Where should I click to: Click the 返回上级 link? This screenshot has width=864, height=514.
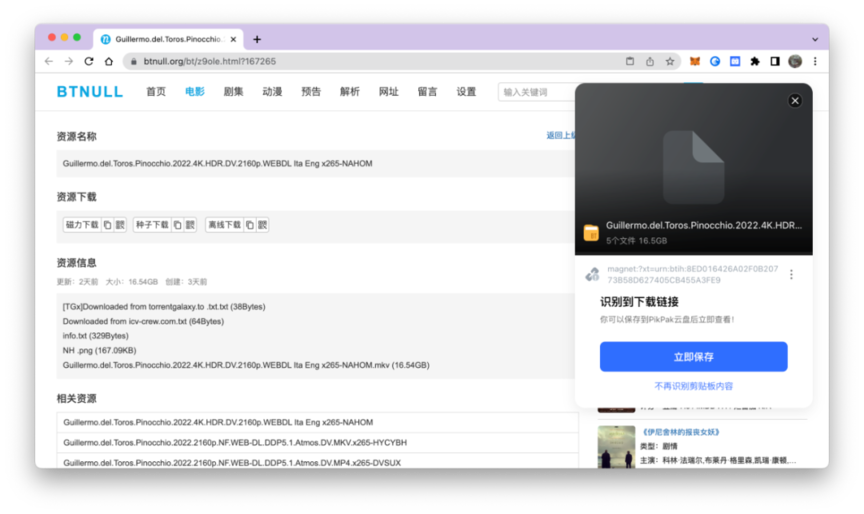(560, 136)
